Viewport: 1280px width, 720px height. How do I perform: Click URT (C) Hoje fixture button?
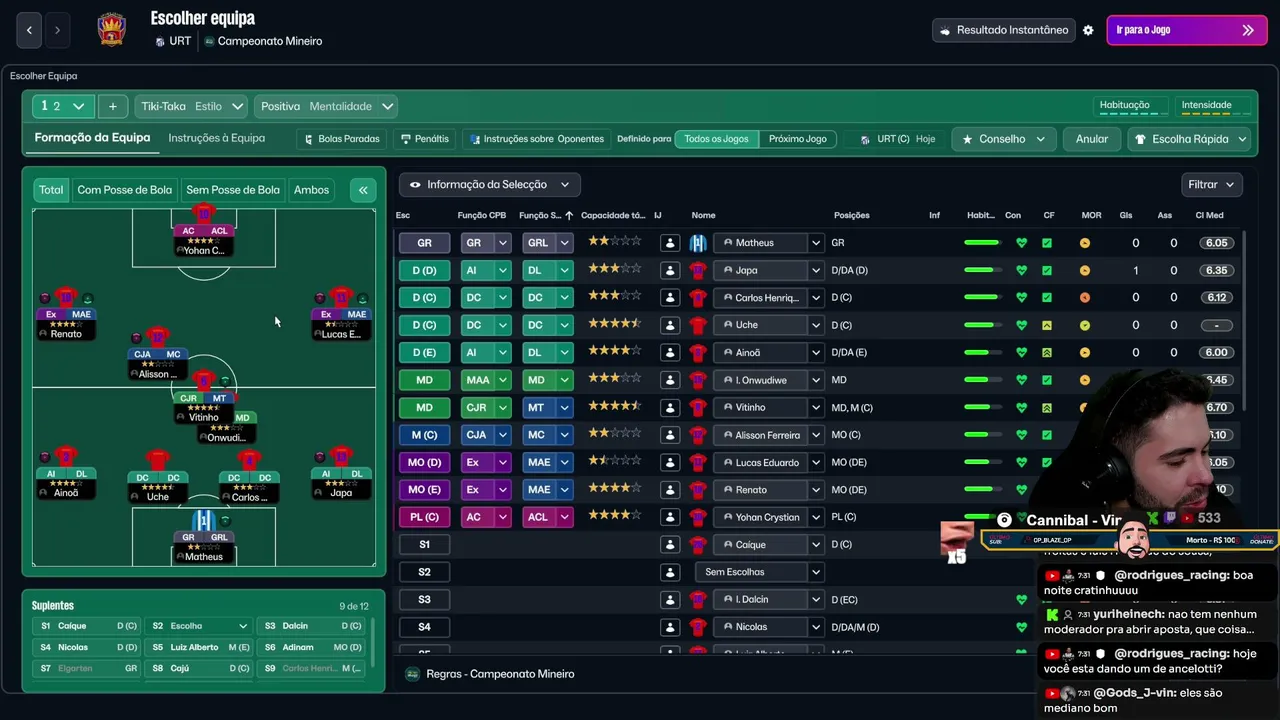[898, 139]
